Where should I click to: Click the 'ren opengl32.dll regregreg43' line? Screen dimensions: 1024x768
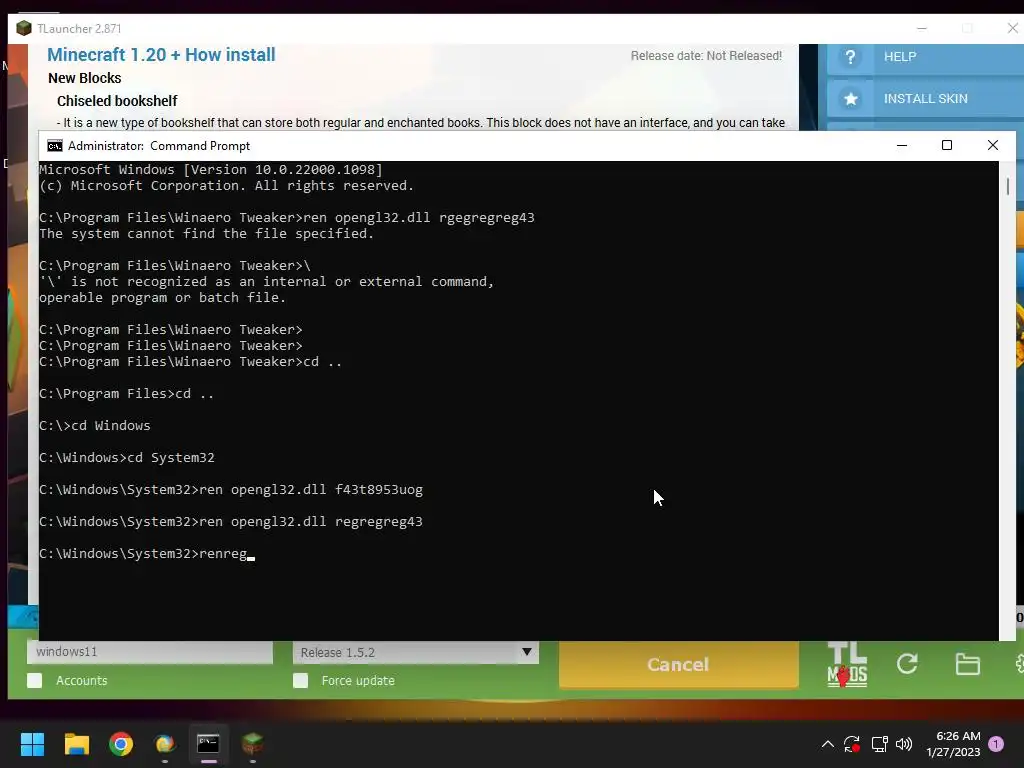point(231,522)
